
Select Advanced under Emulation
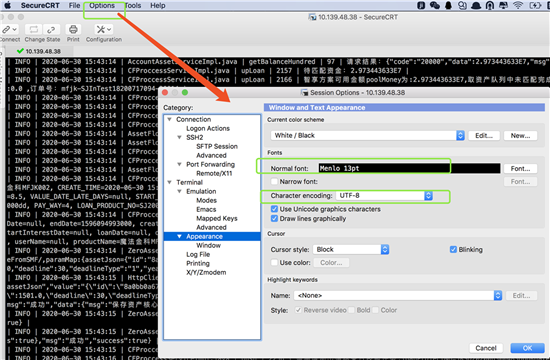point(211,227)
